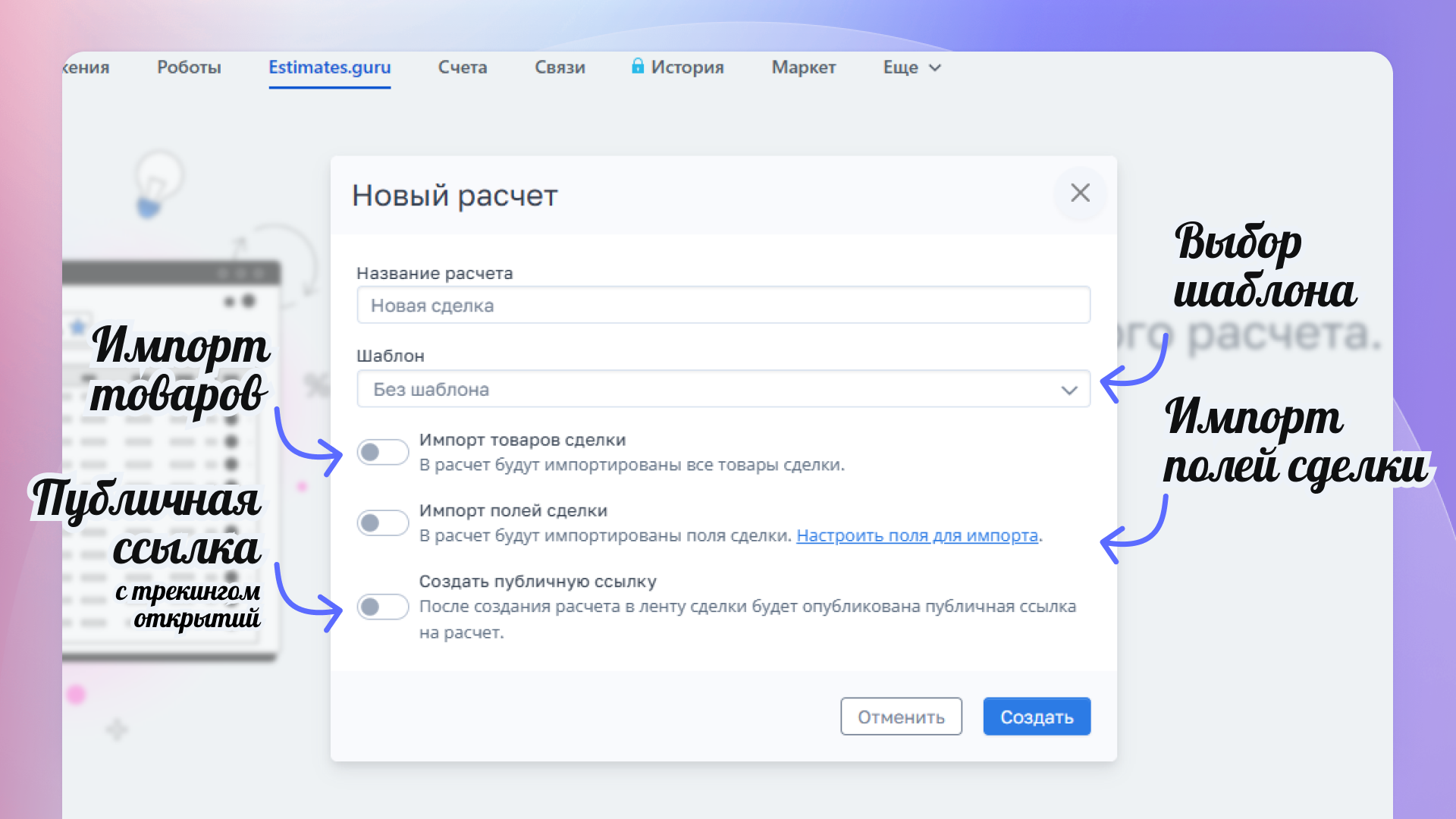The image size is (1456, 819).
Task: Click the lock icon beside История
Action: [x=638, y=67]
